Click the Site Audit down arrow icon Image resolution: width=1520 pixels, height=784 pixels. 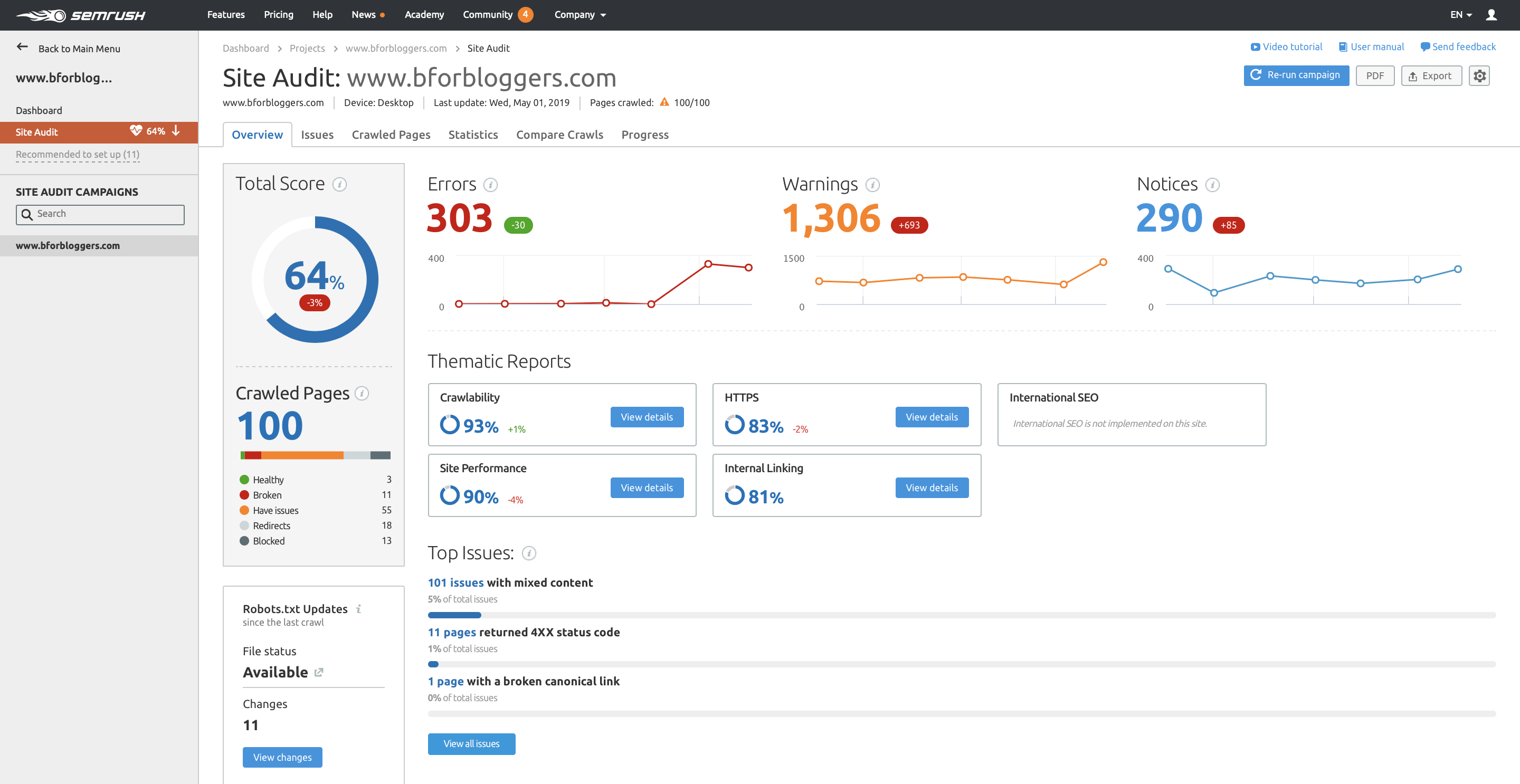pos(175,131)
